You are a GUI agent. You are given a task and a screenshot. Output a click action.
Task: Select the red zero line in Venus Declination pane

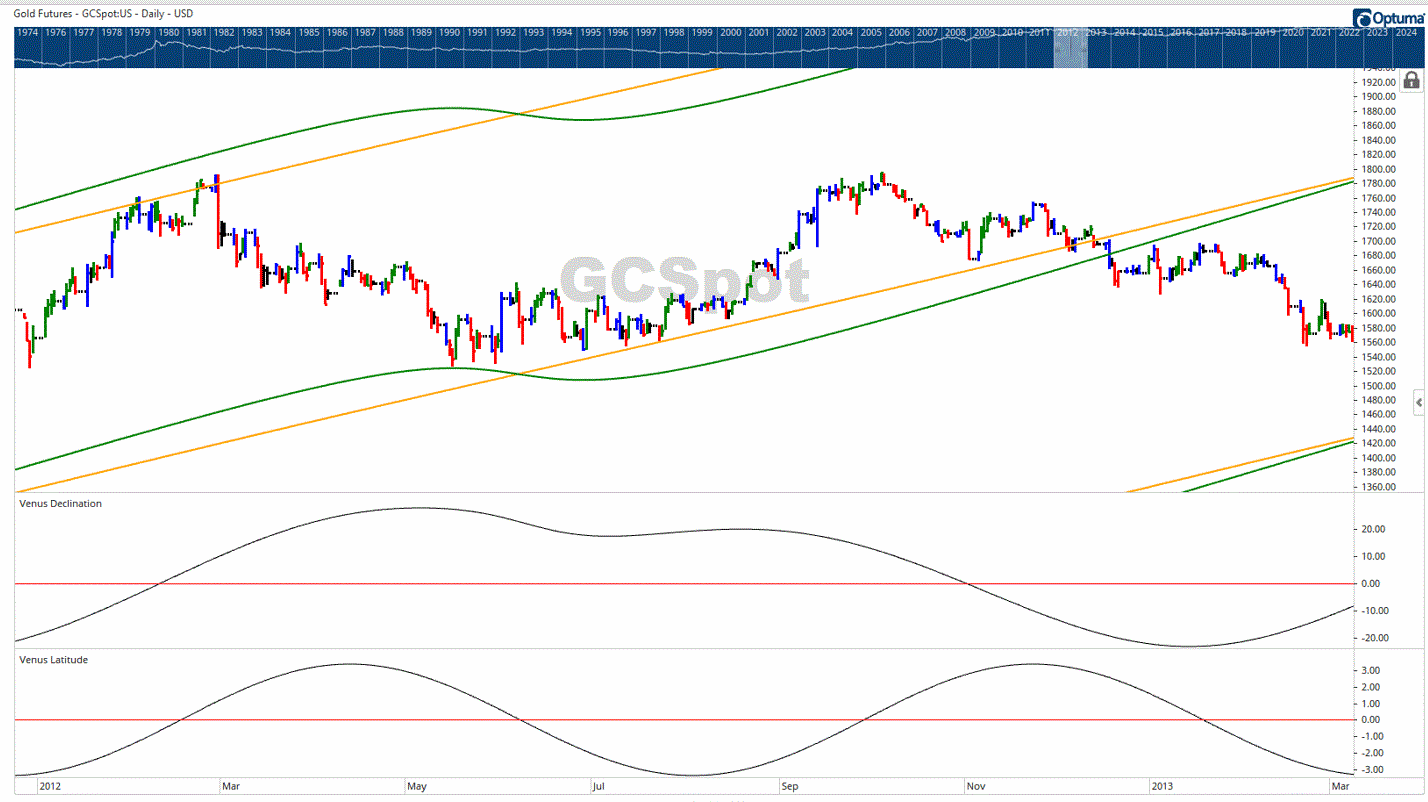click(684, 583)
